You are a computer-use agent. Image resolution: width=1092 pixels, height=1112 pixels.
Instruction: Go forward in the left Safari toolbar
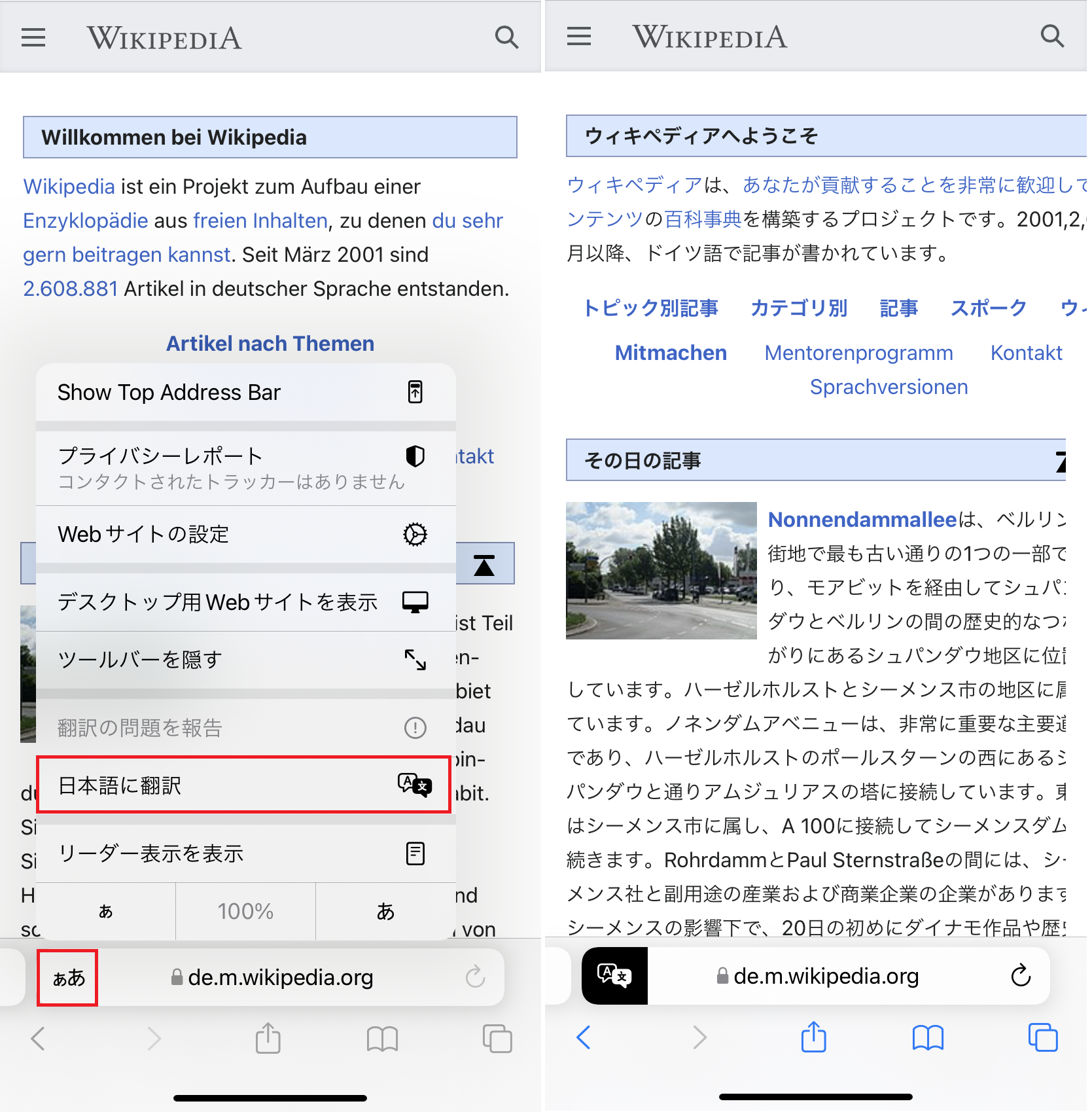154,1038
